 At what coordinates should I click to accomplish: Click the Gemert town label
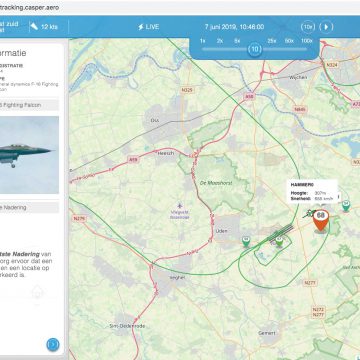pos(267,333)
